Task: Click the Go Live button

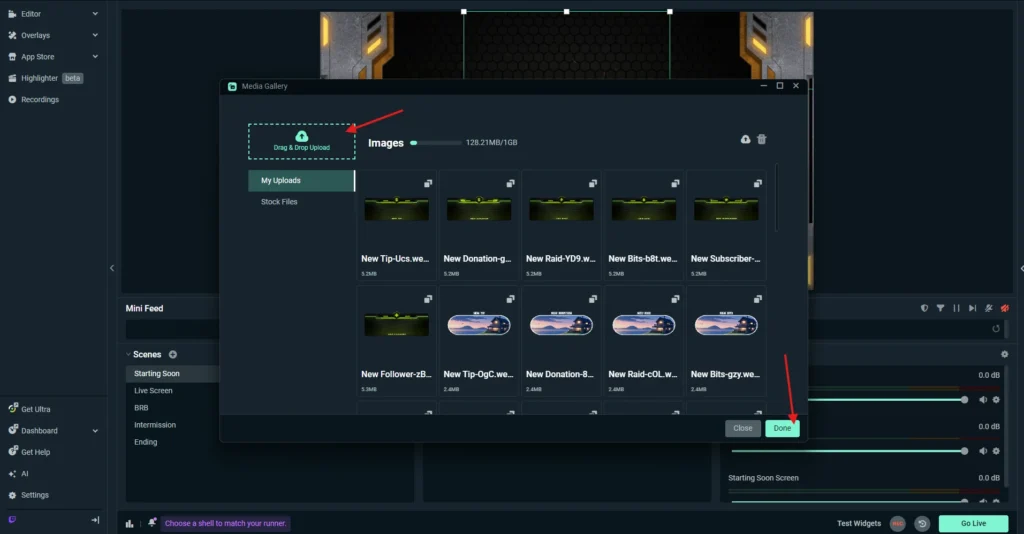Action: (x=973, y=524)
